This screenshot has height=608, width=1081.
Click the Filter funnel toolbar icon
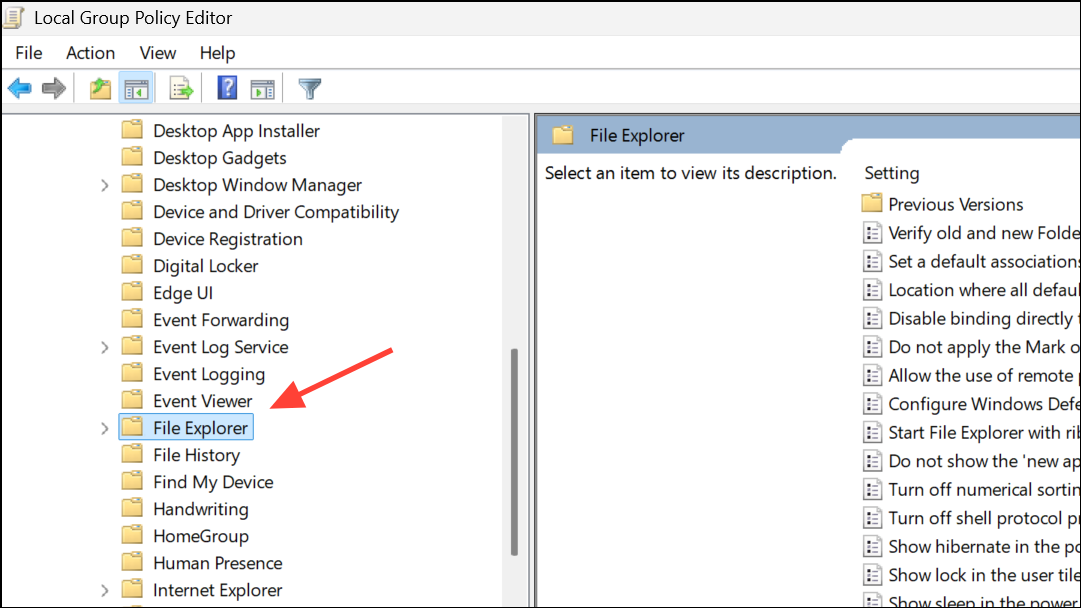click(x=310, y=88)
